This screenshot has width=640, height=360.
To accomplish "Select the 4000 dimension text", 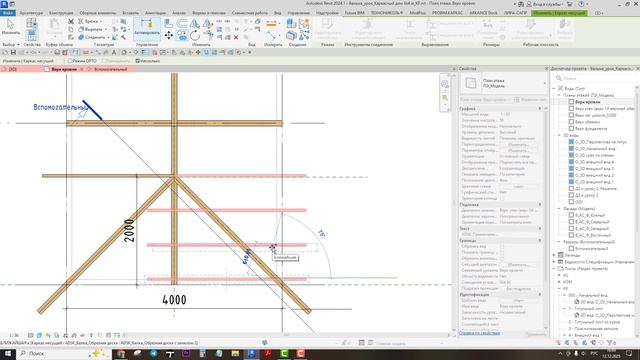I will 174,300.
